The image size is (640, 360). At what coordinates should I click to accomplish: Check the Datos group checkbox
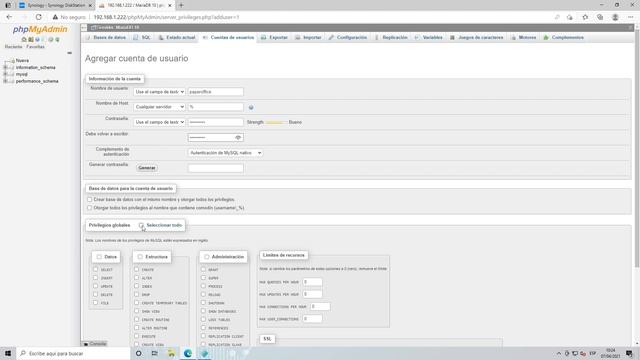tap(99, 257)
